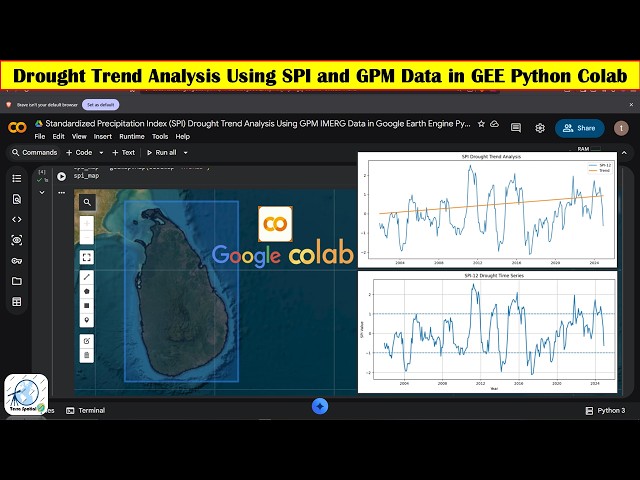Image resolution: width=640 pixels, height=480 pixels.
Task: Open the Commands search
Action: (34, 153)
